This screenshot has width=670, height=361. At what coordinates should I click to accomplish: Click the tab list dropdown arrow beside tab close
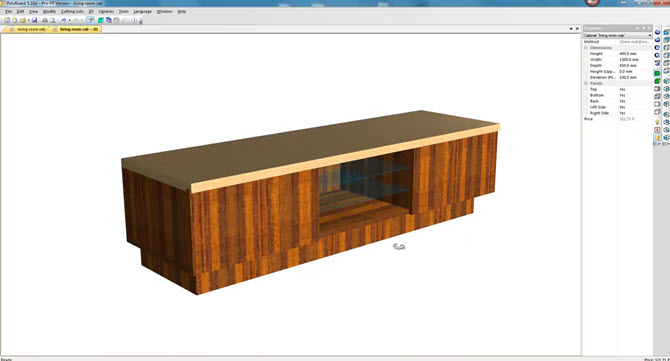point(571,29)
